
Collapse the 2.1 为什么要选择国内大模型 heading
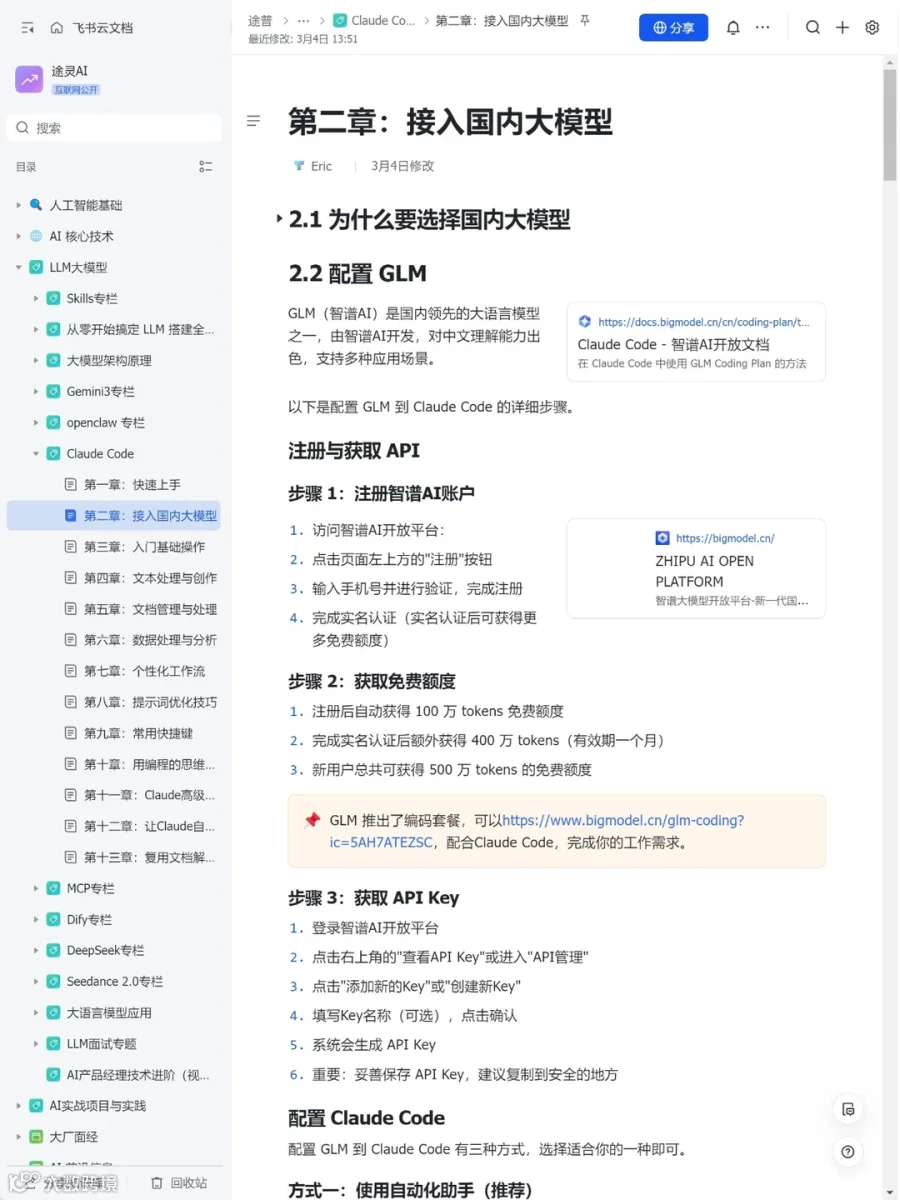pos(279,219)
